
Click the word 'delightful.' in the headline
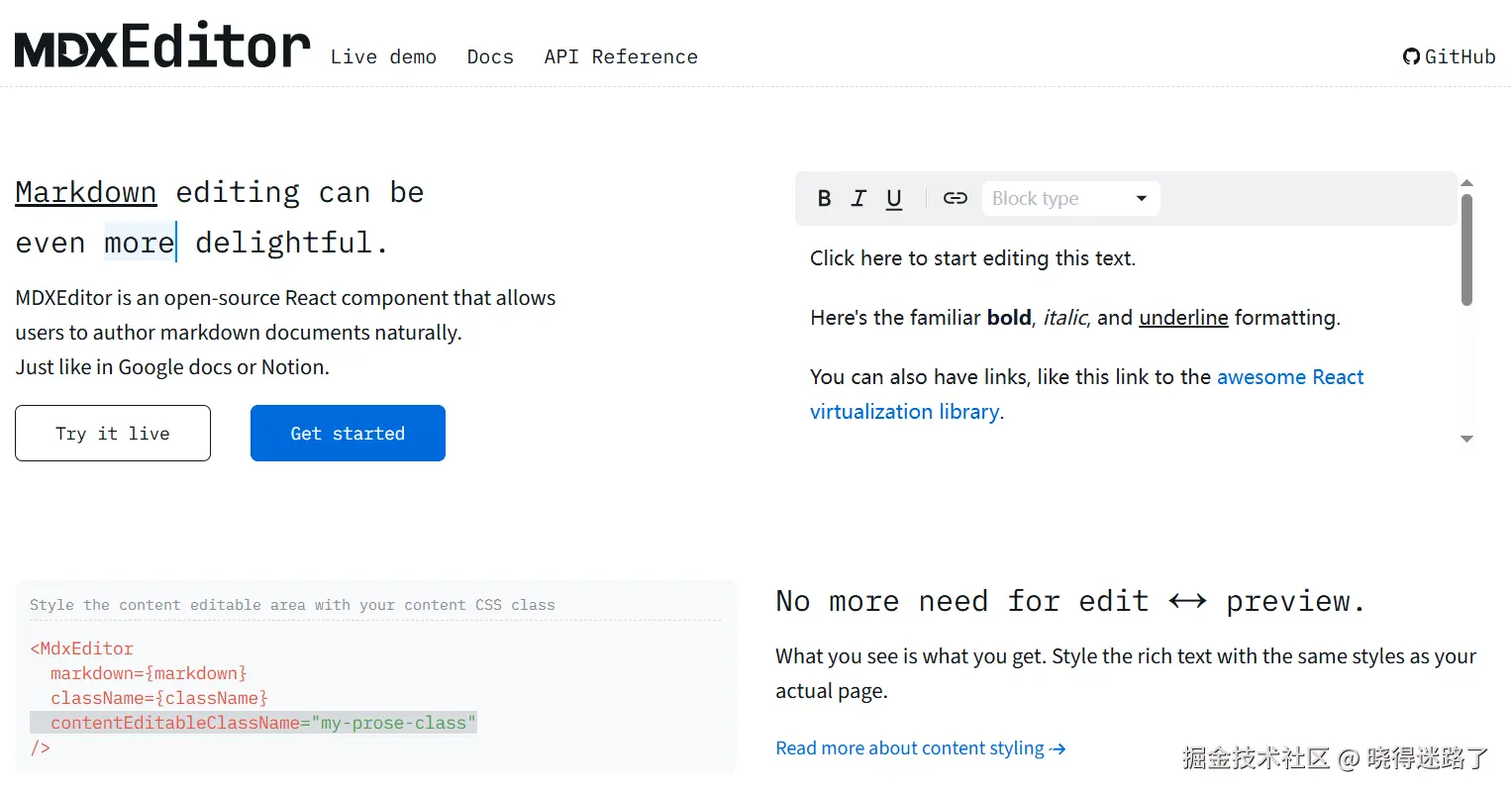click(x=292, y=243)
